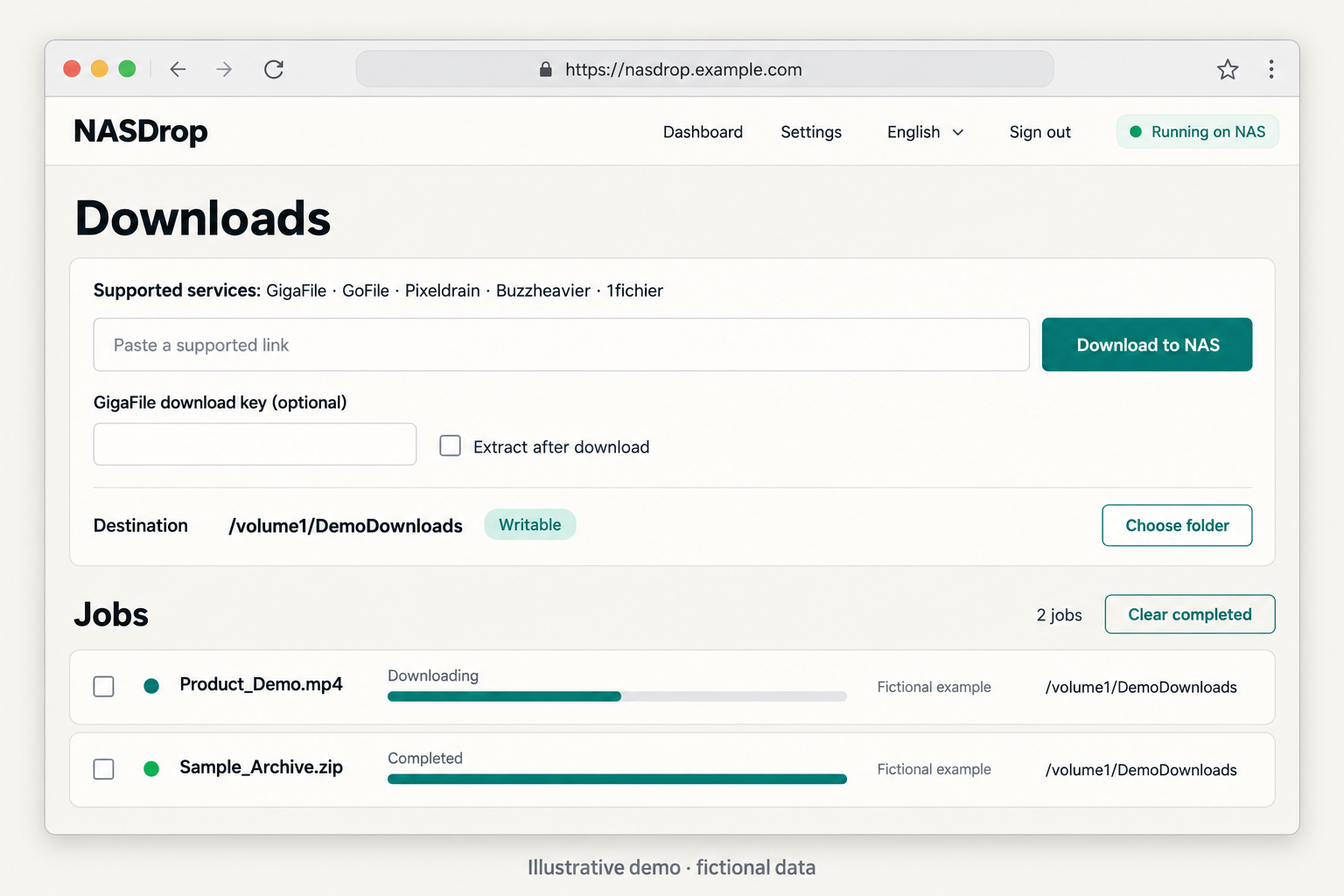Click the Running on NAS status badge
Viewport: 1344px width, 896px height.
coord(1198,131)
